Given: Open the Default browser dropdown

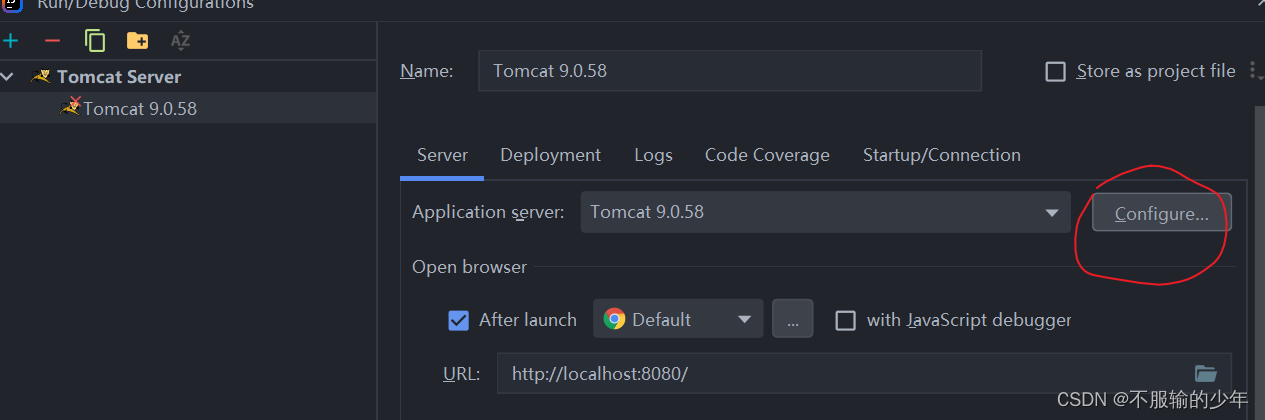Looking at the screenshot, I should tap(678, 319).
